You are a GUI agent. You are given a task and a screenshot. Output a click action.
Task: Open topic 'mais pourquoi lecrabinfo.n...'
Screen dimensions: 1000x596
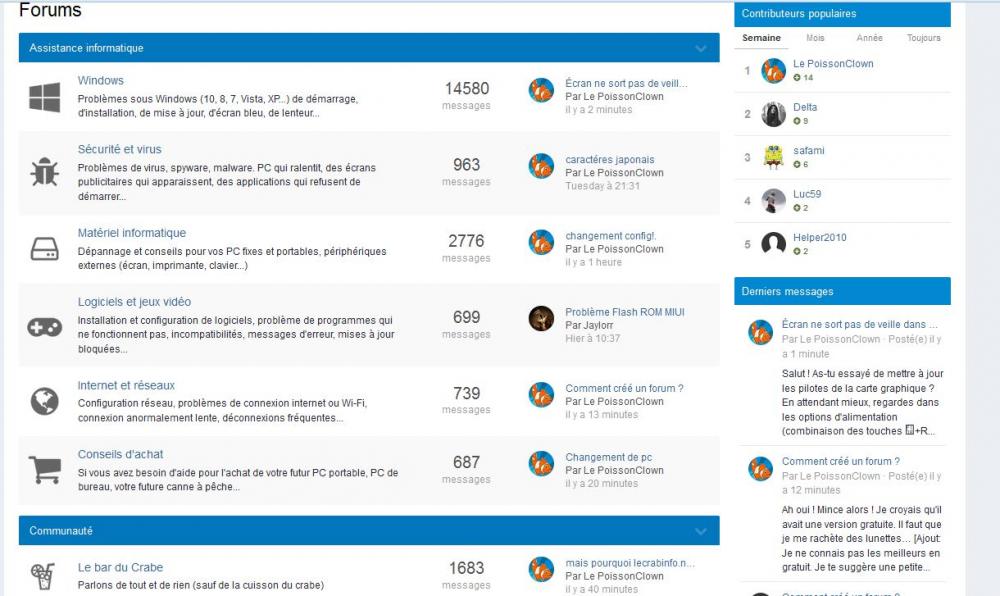point(630,563)
